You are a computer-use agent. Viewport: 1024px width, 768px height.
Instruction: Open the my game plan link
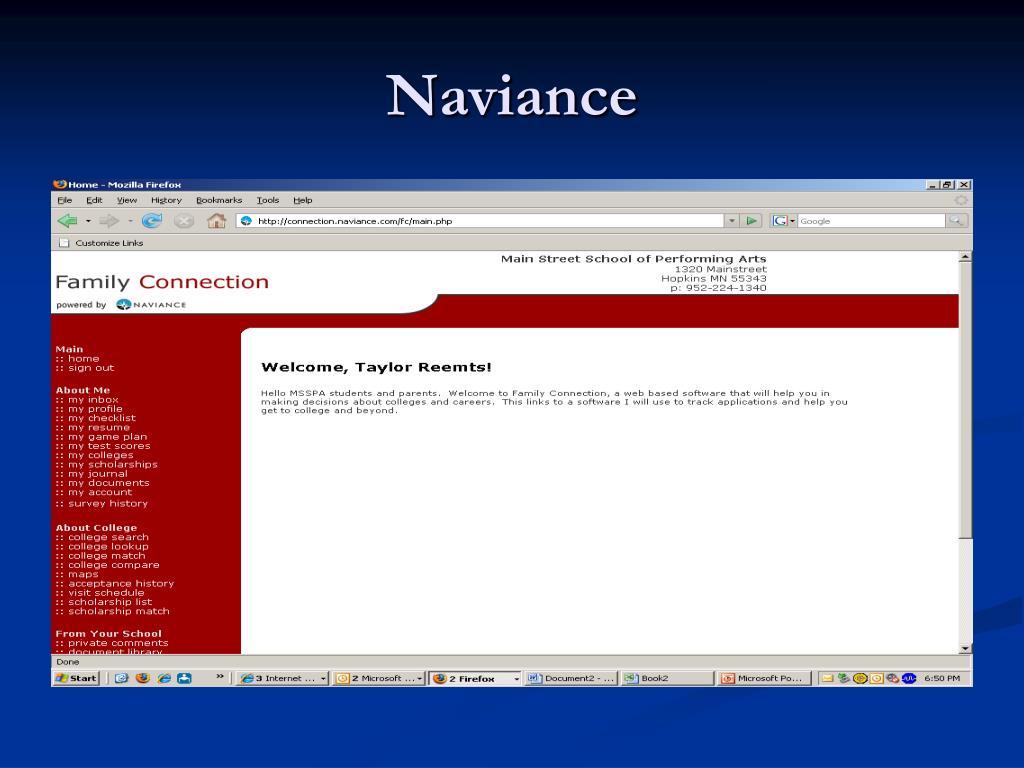tap(108, 436)
